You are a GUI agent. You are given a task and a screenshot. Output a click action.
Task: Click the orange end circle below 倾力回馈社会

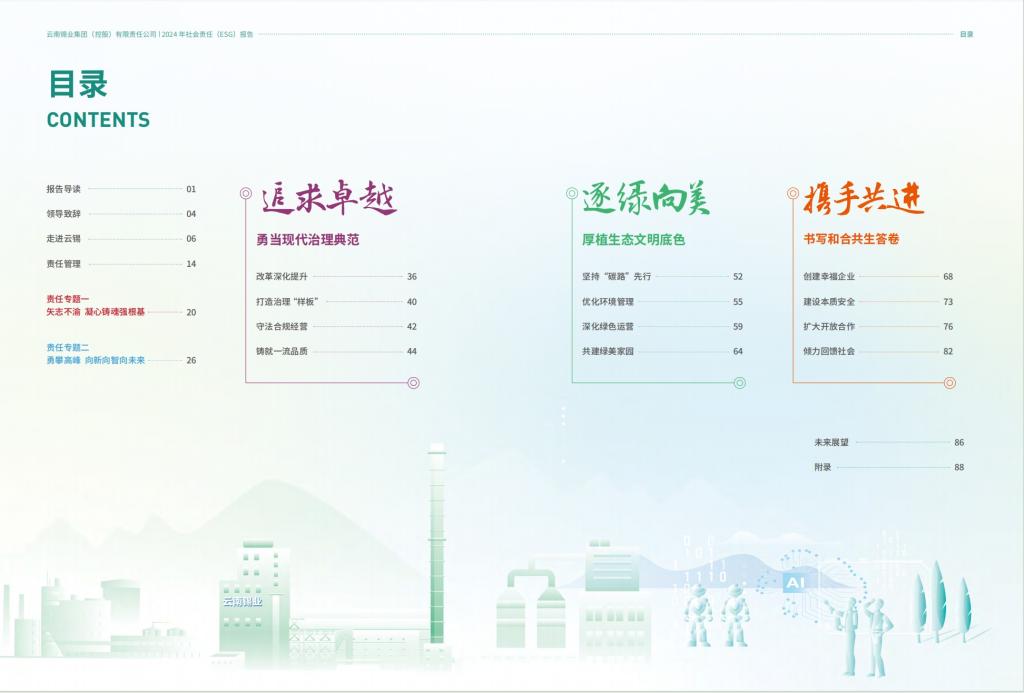click(950, 382)
